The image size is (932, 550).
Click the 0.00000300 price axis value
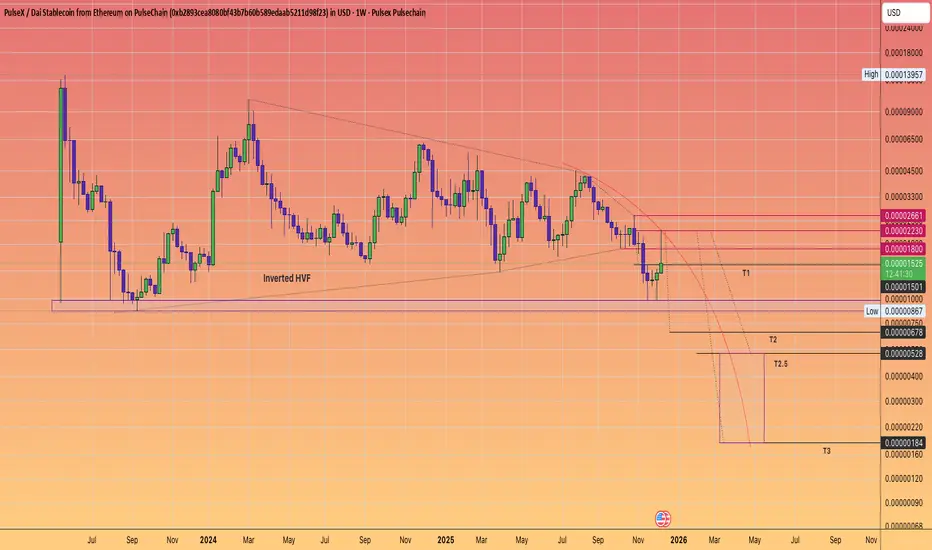point(903,401)
